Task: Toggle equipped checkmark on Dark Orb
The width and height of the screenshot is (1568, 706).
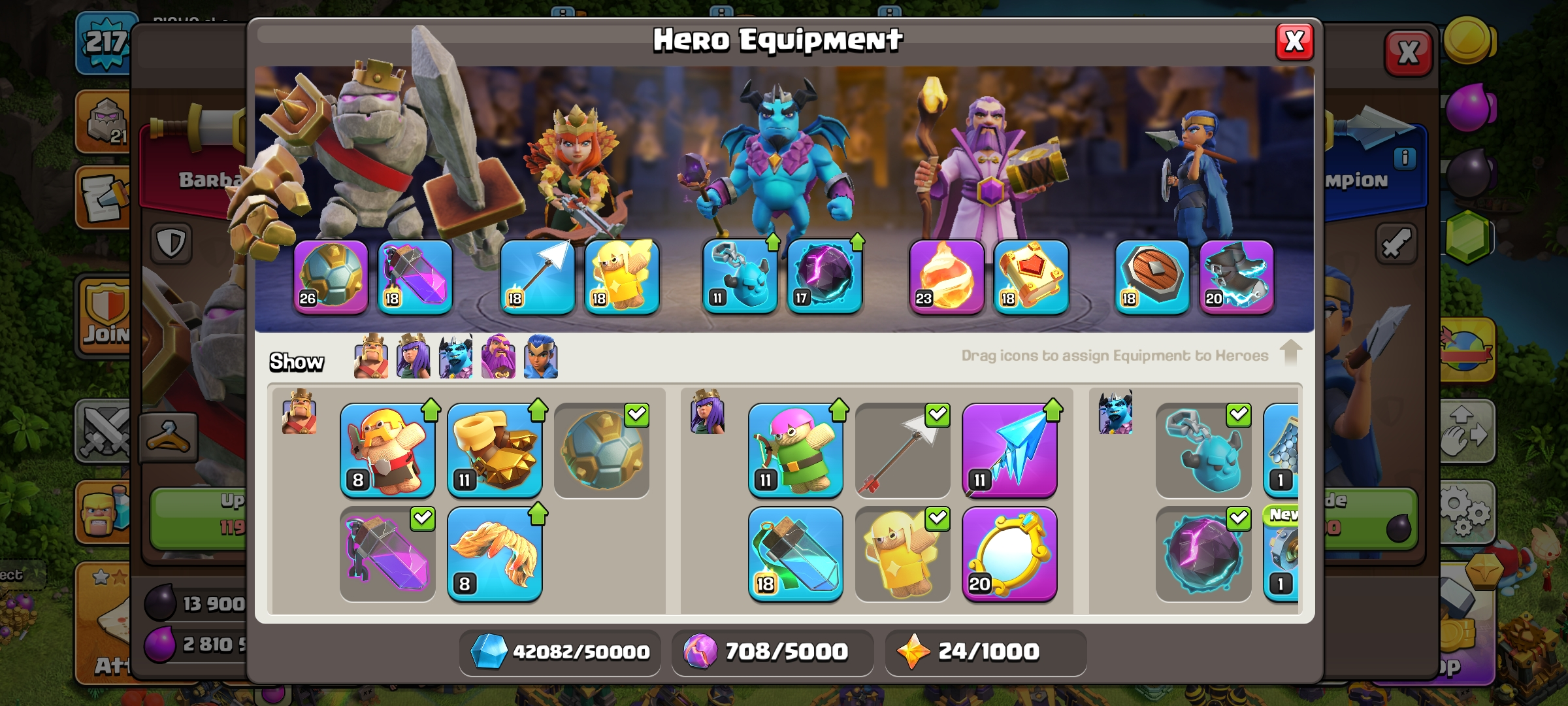Action: [x=1239, y=518]
